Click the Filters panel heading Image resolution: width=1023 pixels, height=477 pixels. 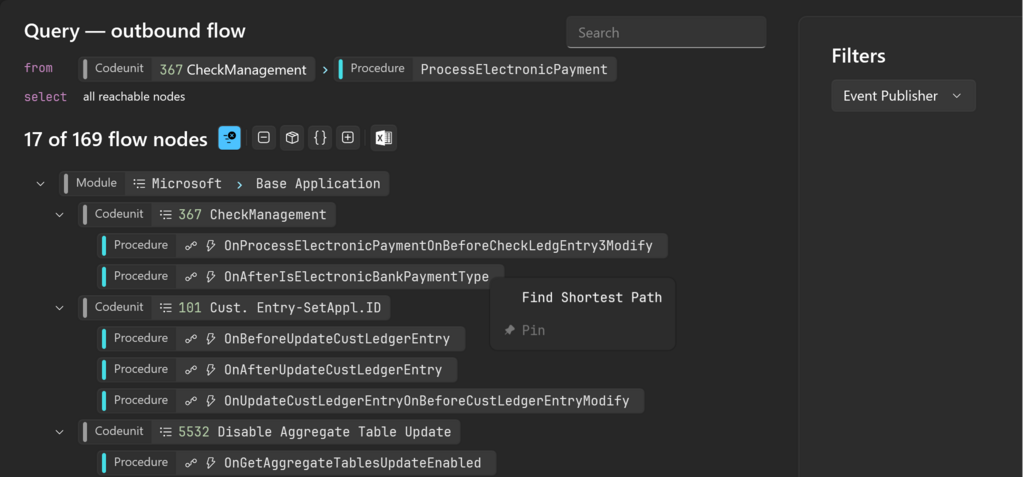point(858,56)
